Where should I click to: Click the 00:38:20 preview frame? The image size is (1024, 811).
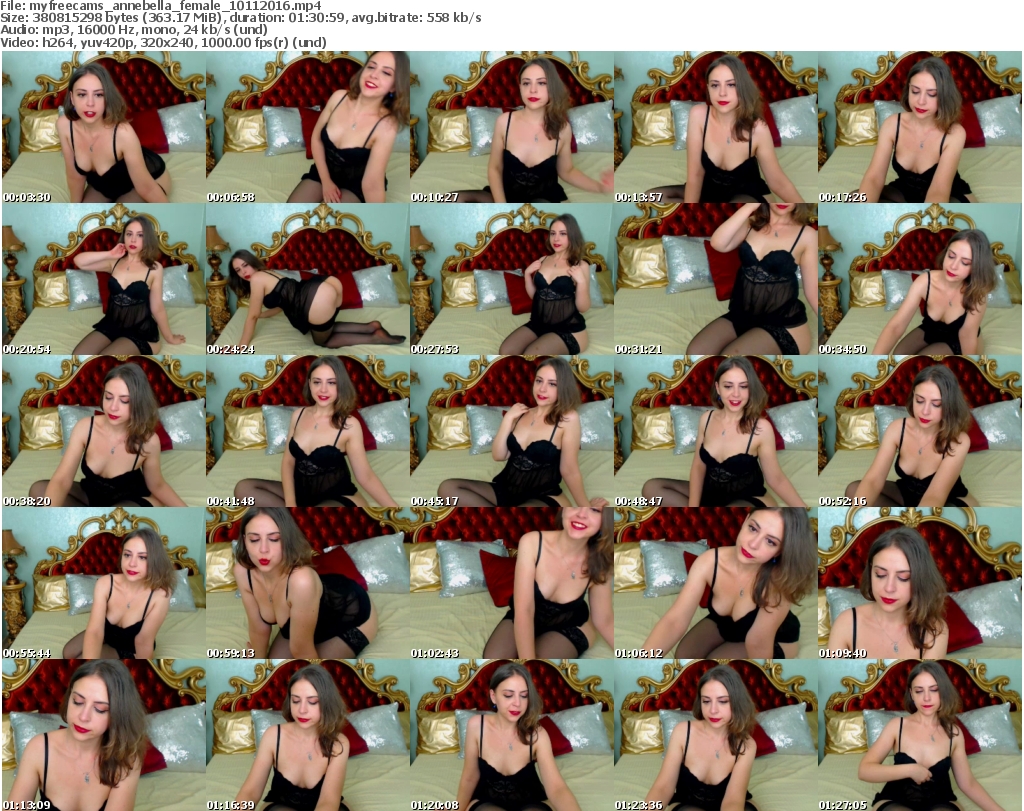[104, 432]
